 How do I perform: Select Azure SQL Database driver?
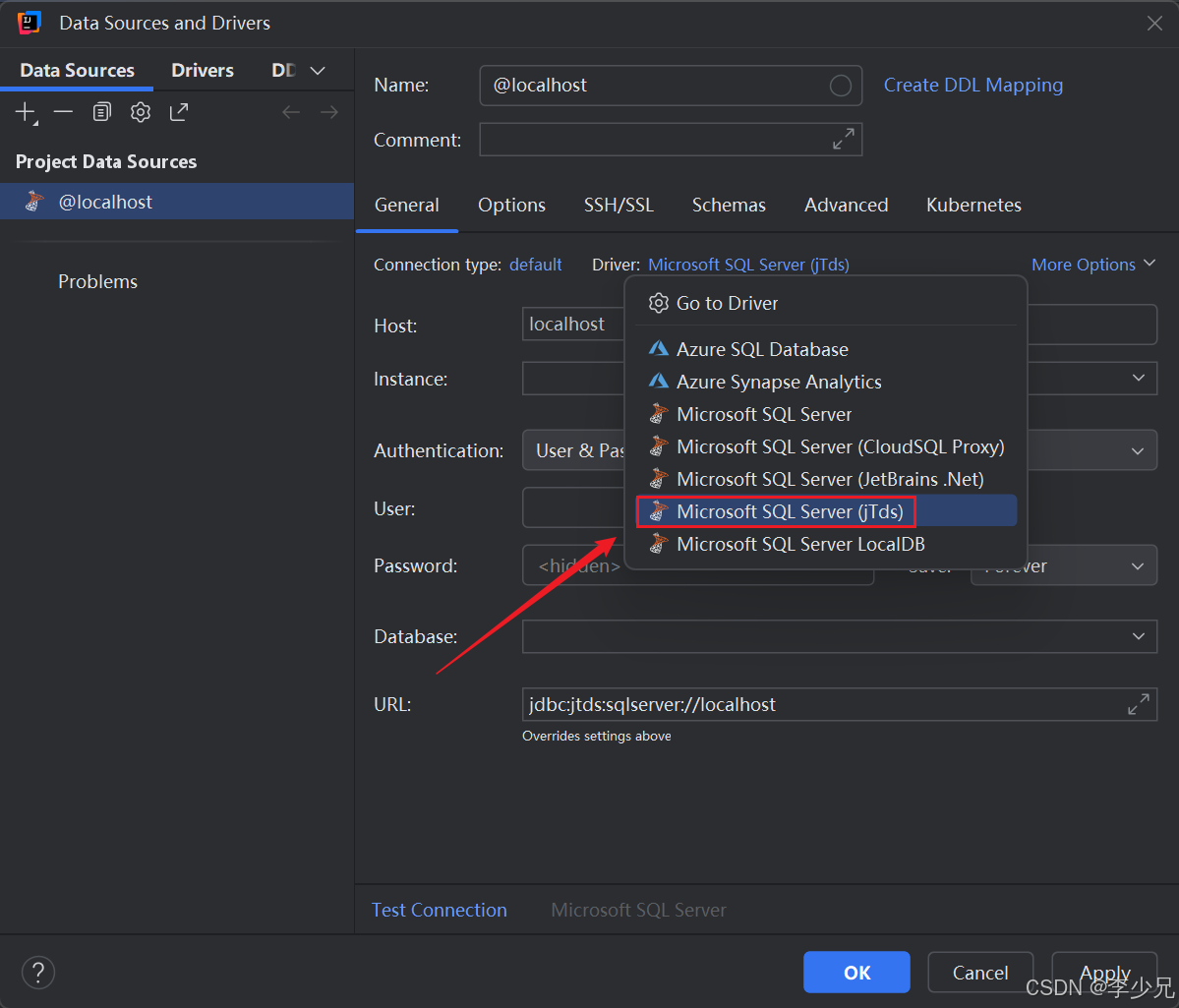click(x=826, y=349)
